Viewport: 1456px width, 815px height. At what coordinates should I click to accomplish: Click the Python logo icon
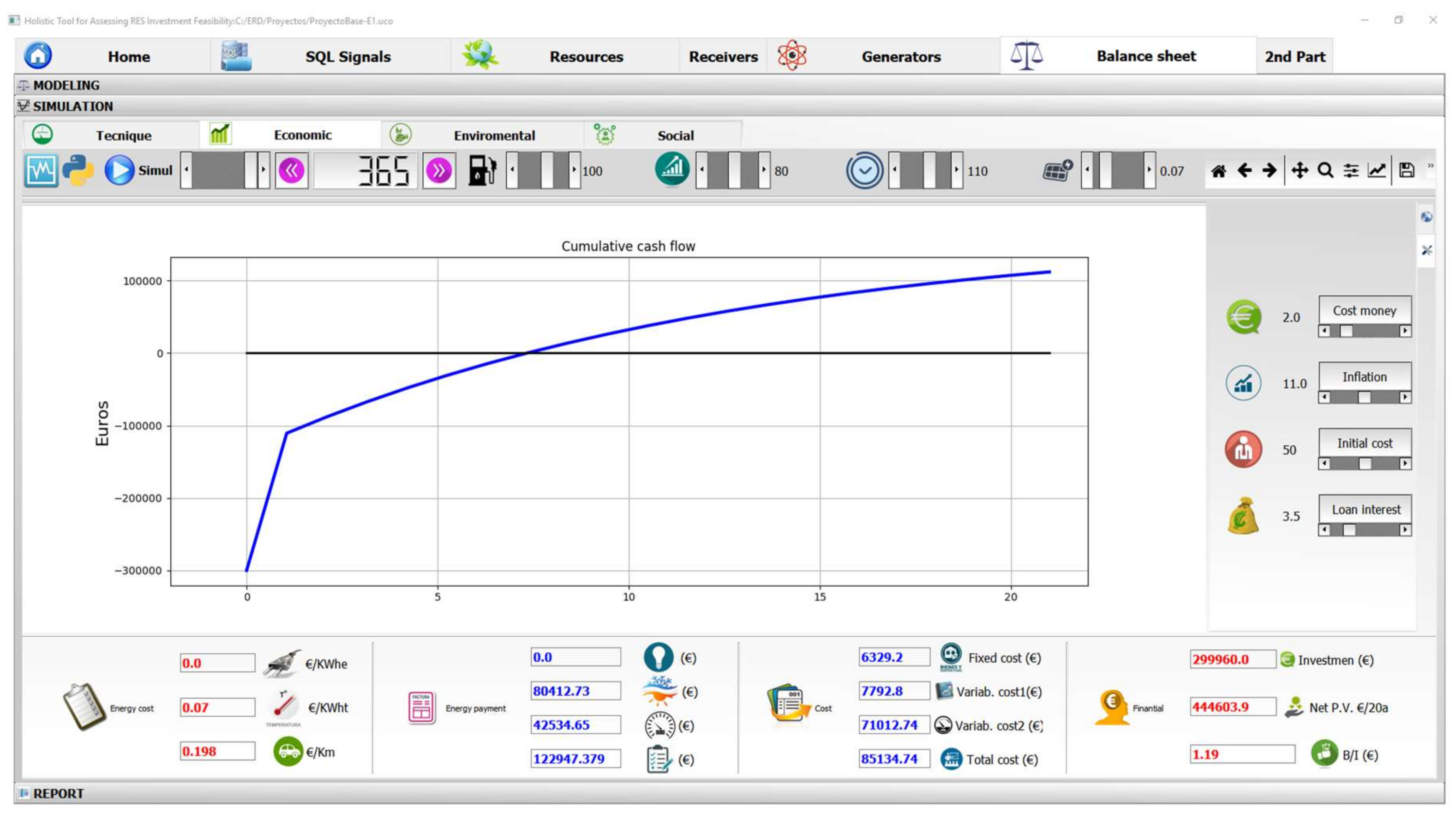click(x=78, y=169)
